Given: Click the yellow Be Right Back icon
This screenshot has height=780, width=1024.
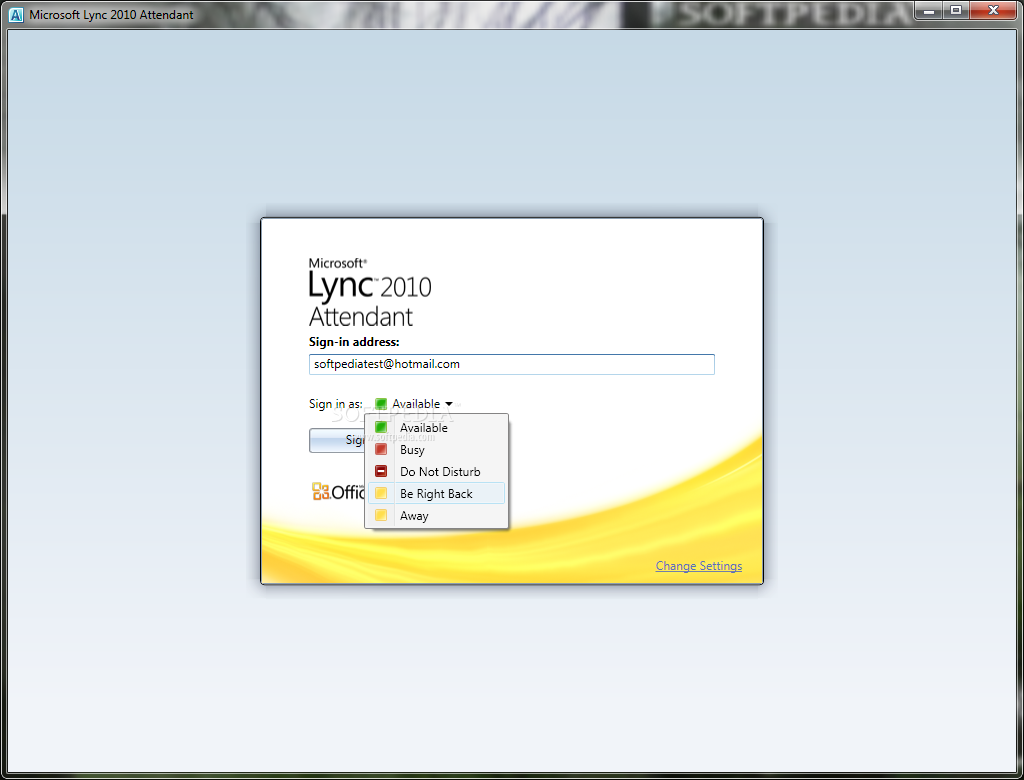Looking at the screenshot, I should 381,493.
